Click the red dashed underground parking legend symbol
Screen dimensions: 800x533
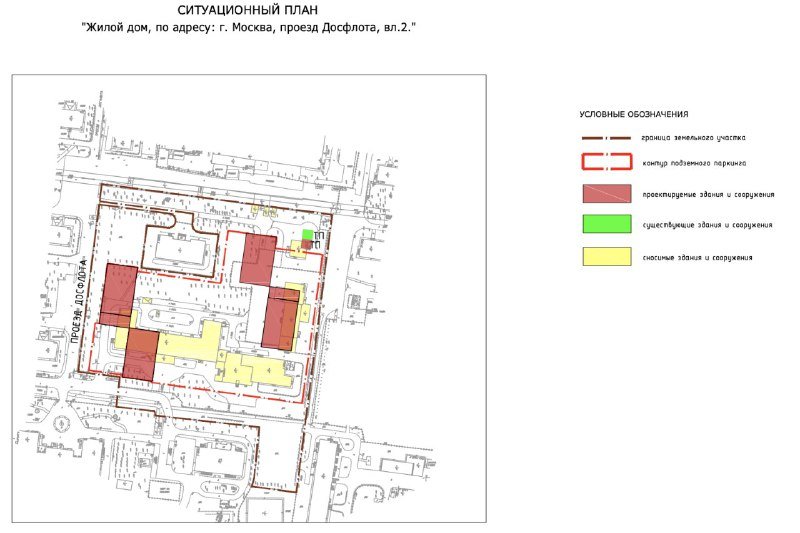607,161
